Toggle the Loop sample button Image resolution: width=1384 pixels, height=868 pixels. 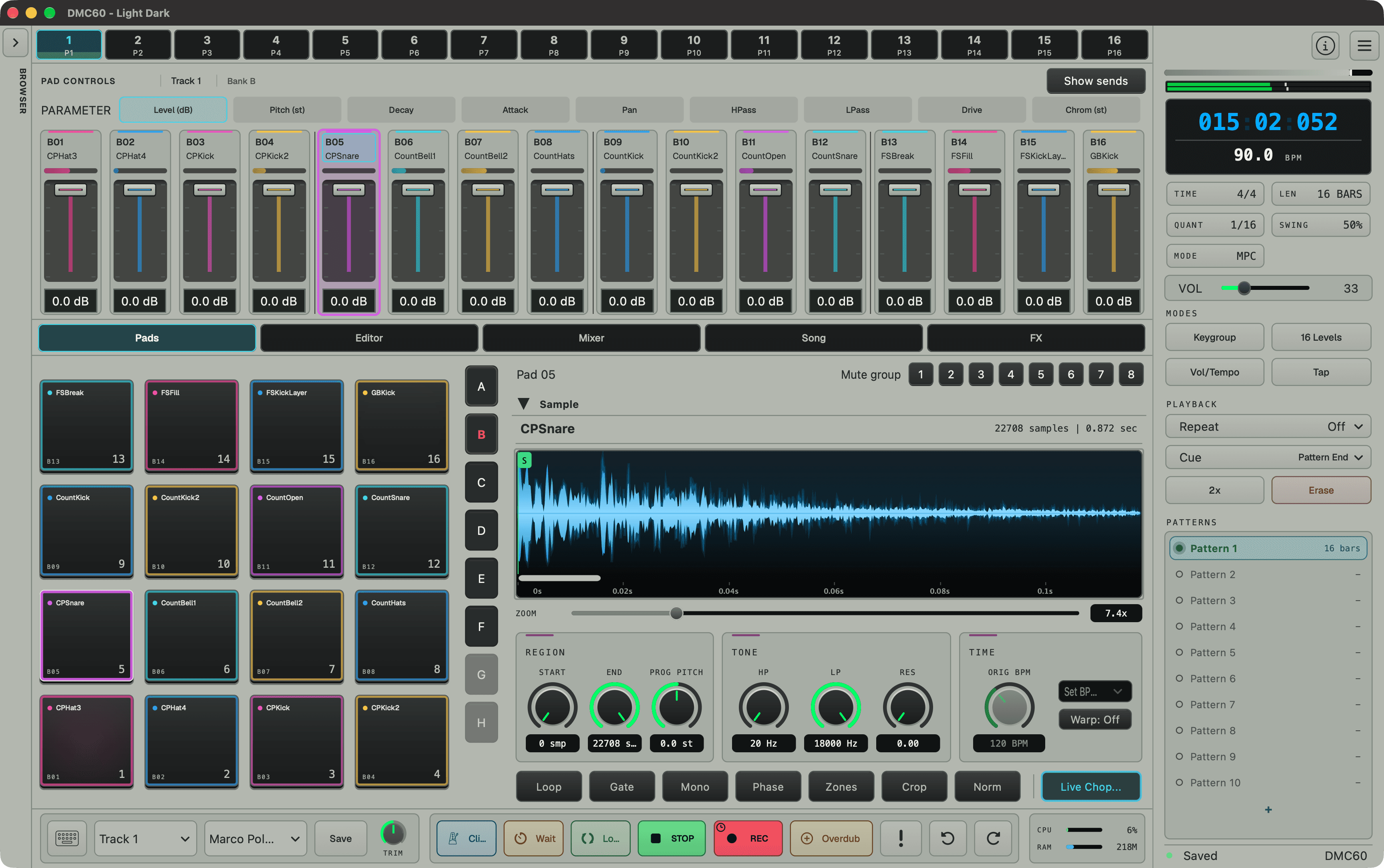click(549, 786)
